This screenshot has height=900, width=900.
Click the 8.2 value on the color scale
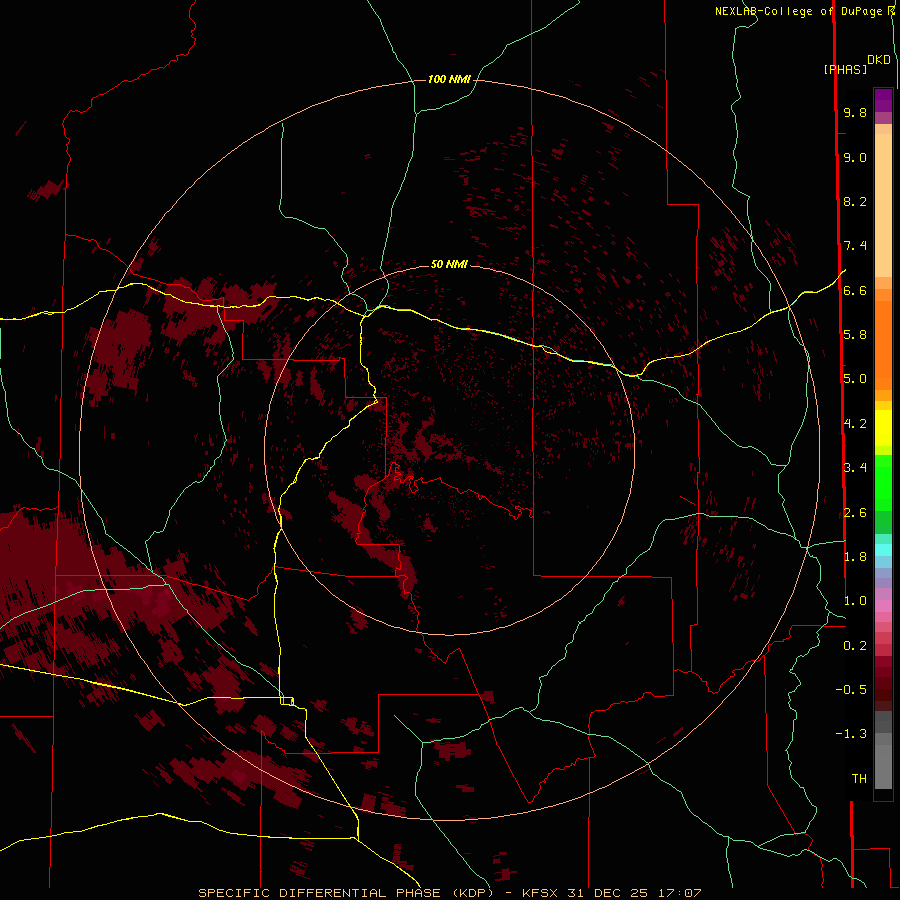coord(855,201)
